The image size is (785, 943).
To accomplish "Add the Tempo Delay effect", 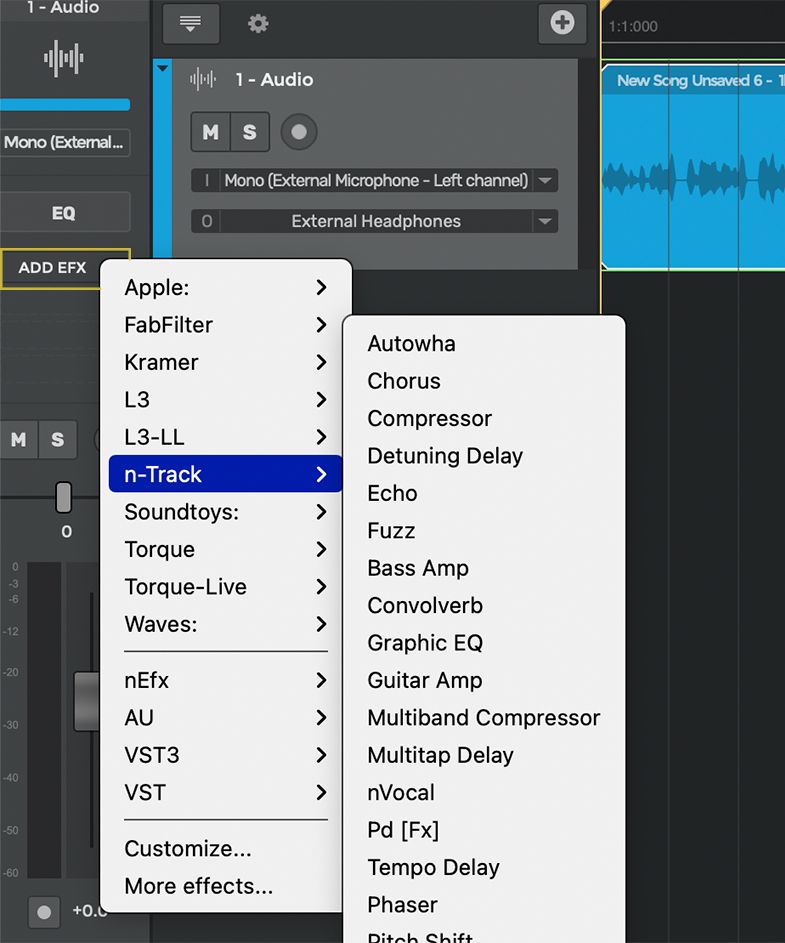I will 484,867.
